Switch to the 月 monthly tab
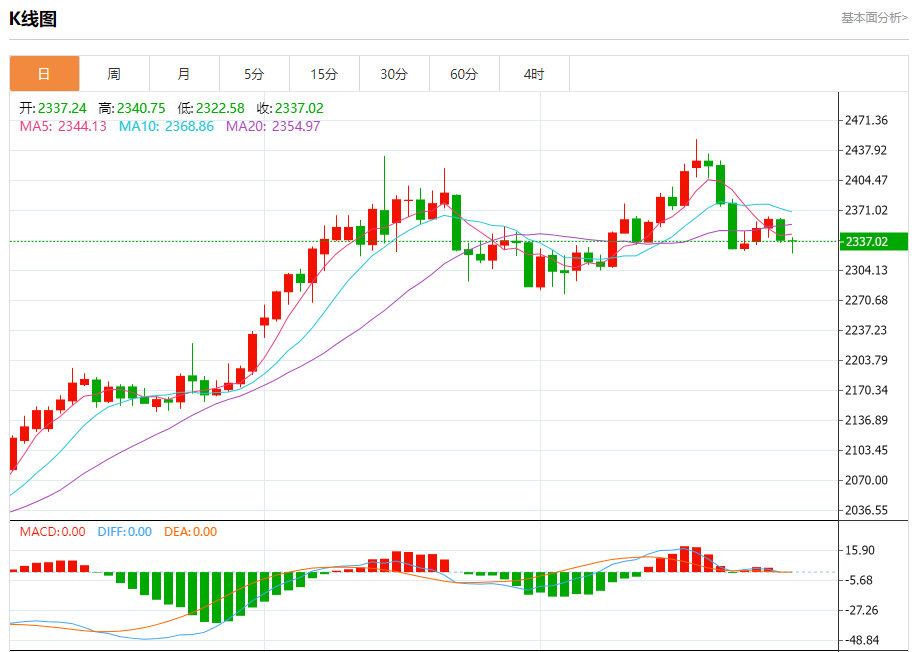Viewport: 916px width, 652px height. pos(184,74)
